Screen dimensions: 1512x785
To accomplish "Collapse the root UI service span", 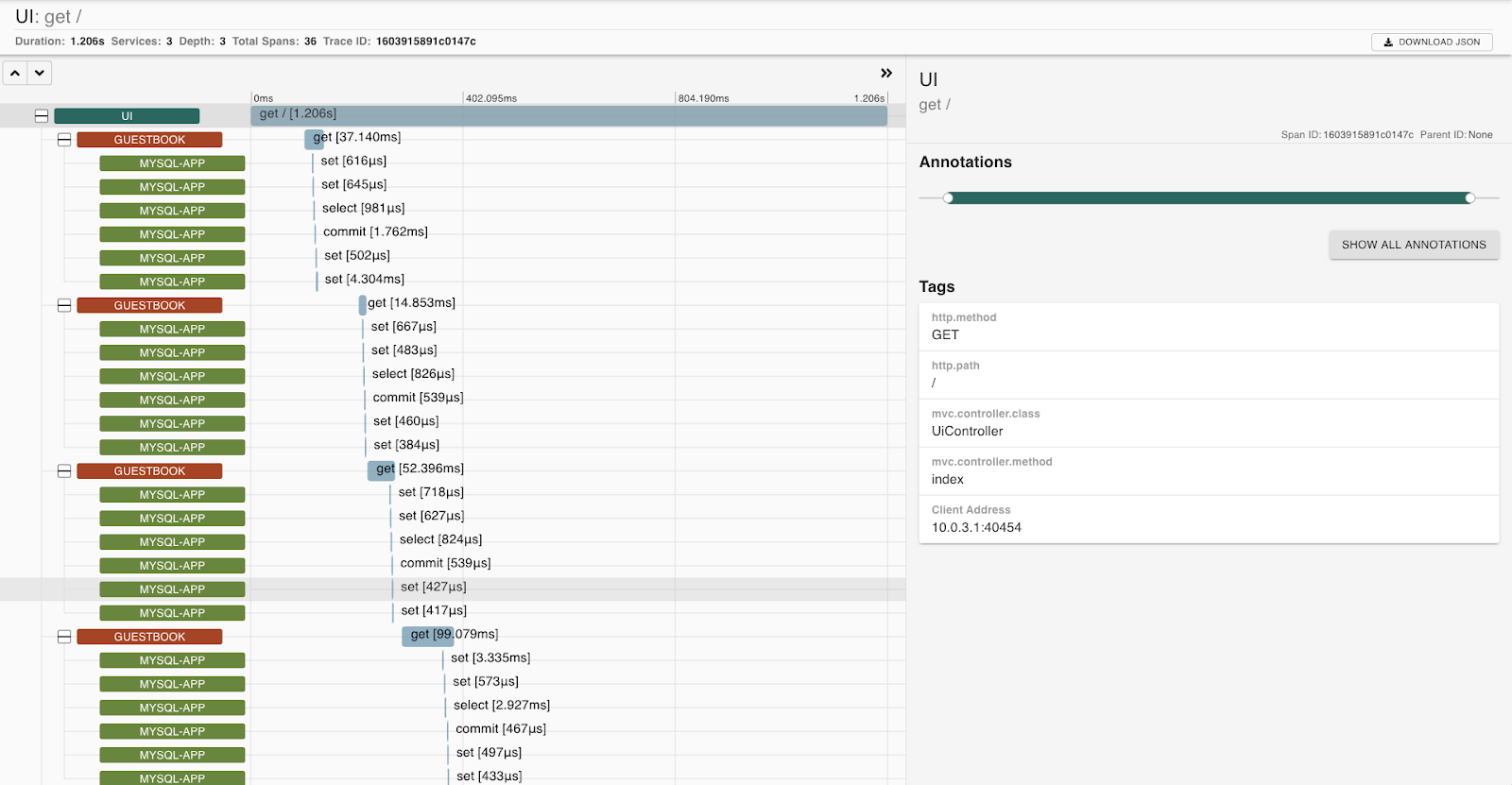I will tap(42, 116).
